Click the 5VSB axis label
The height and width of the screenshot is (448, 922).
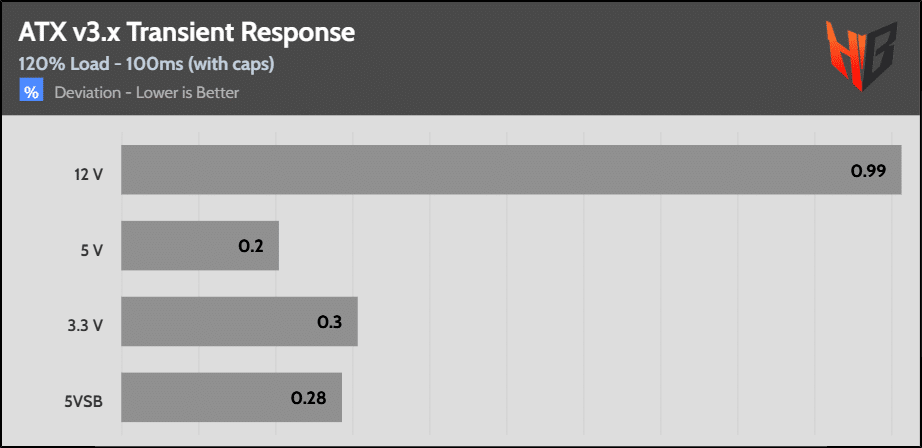tap(84, 402)
